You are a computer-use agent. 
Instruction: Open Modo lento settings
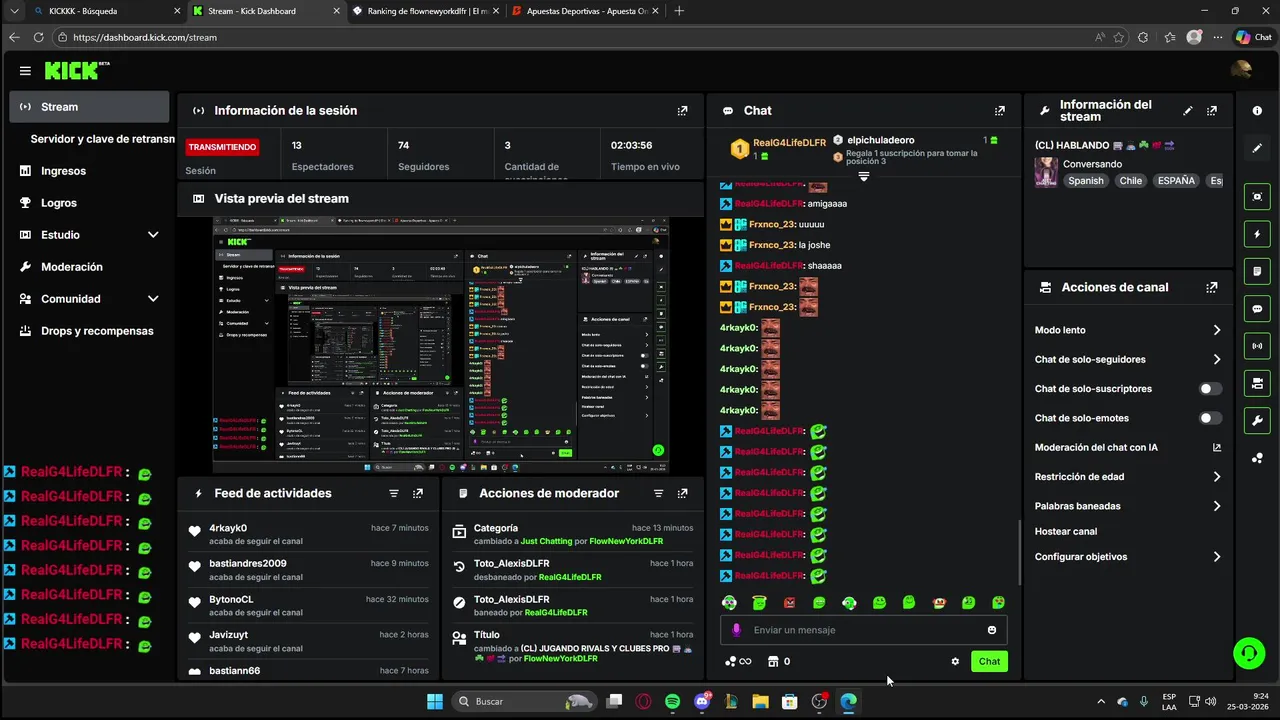click(1128, 330)
